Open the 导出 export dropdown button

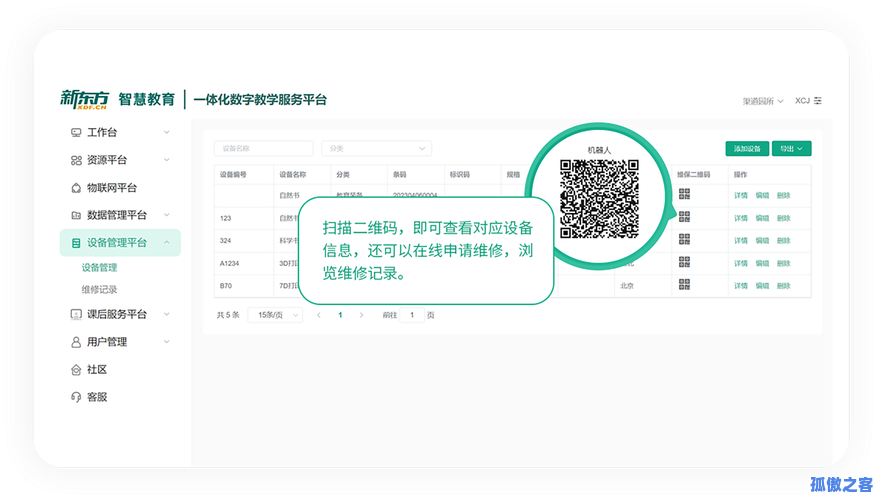click(791, 148)
